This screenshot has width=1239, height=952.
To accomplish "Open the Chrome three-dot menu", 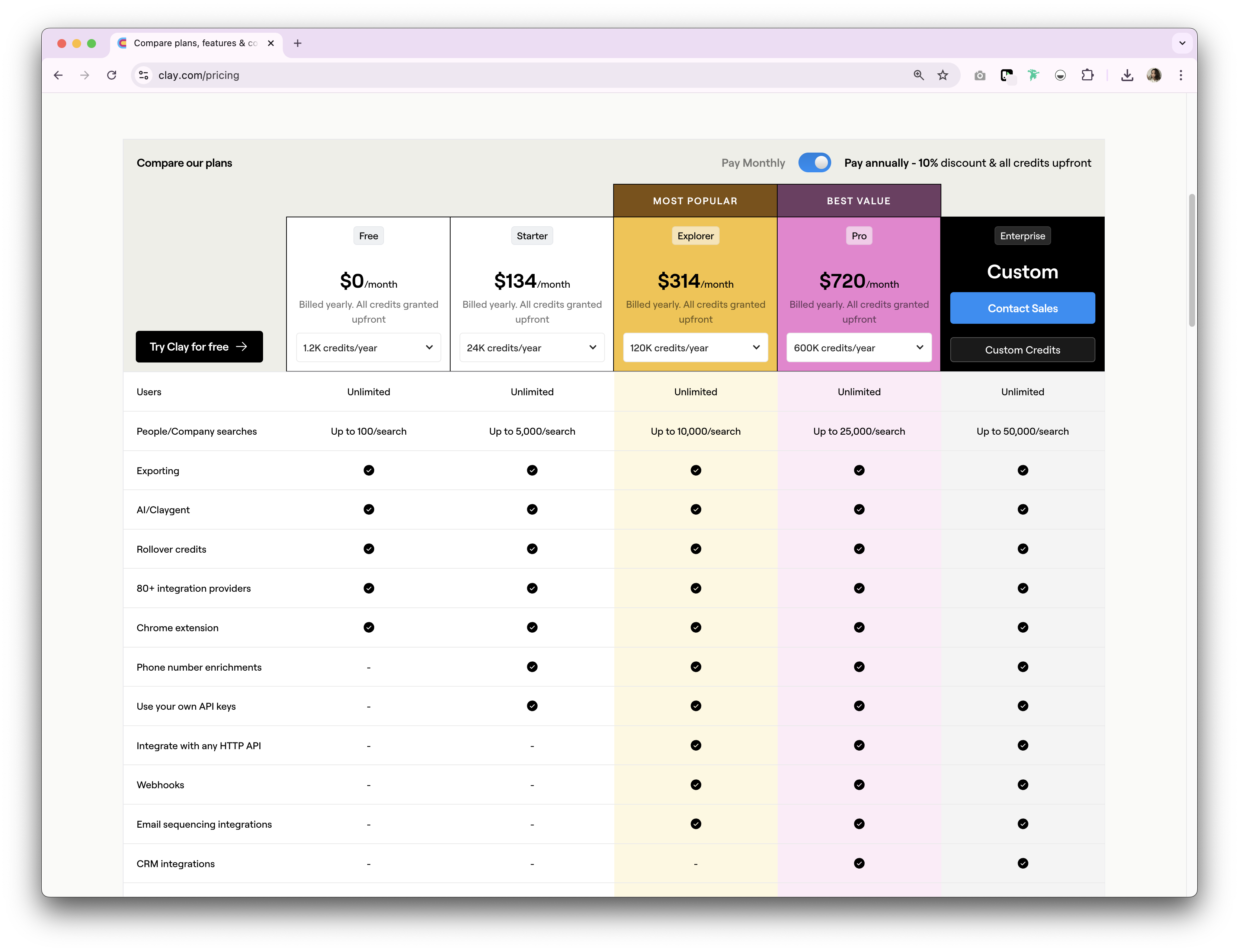I will click(x=1181, y=76).
